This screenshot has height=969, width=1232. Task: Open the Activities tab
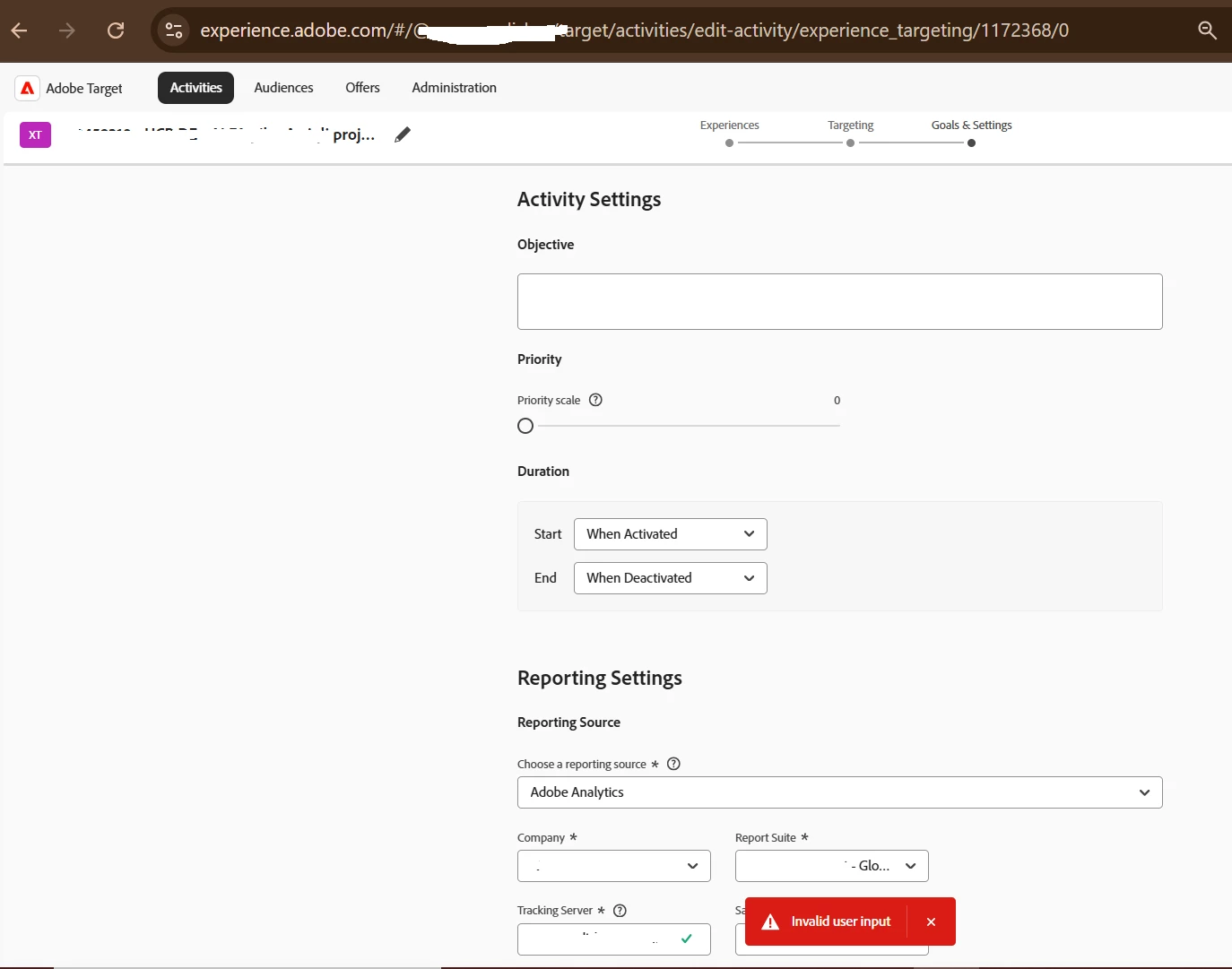pos(195,88)
